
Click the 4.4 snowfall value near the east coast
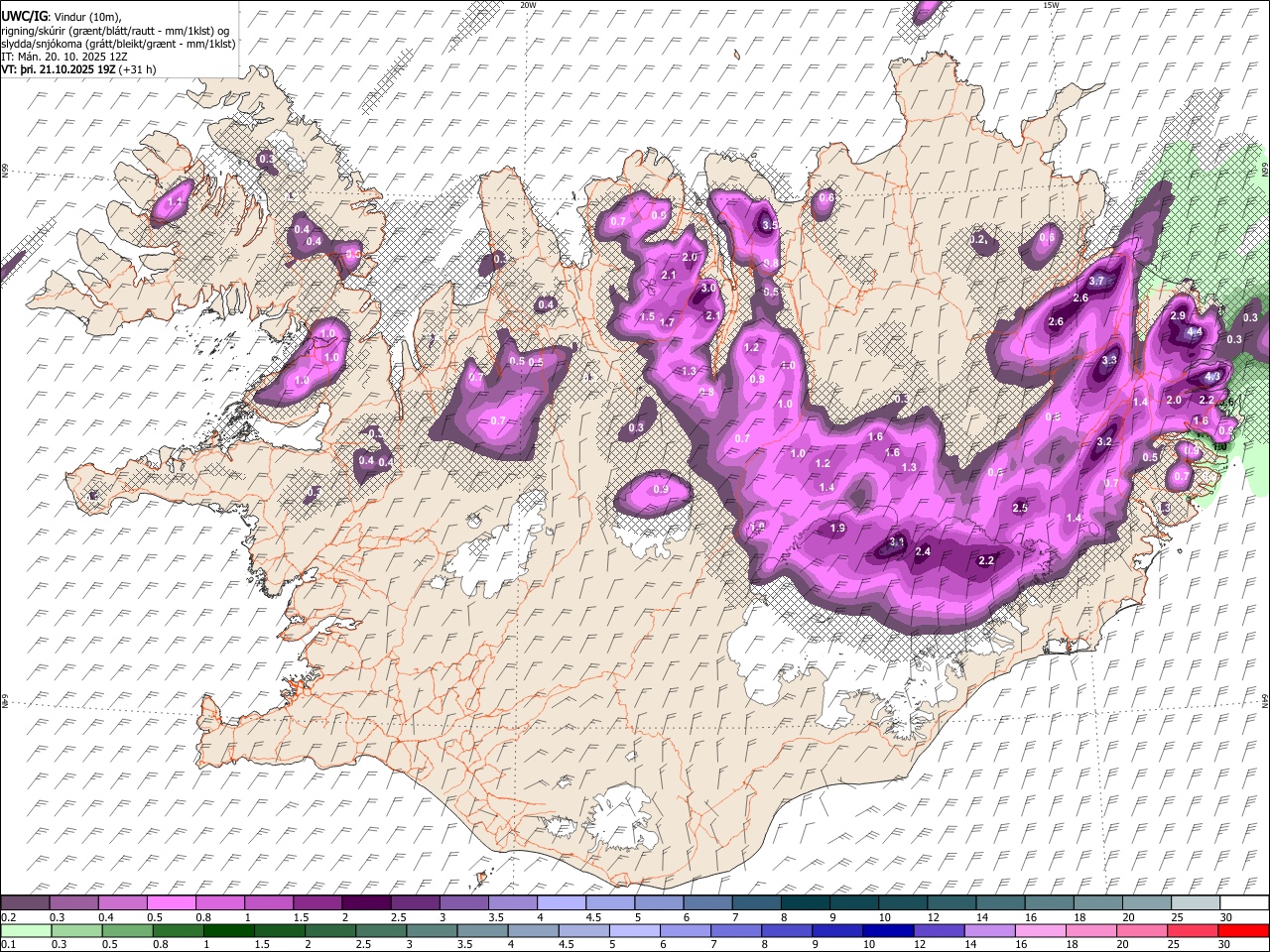pos(1195,332)
